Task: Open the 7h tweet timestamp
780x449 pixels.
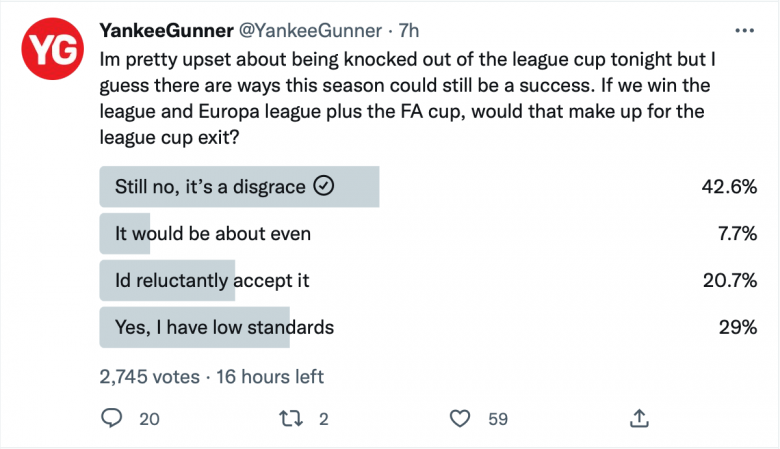Action: pos(408,30)
